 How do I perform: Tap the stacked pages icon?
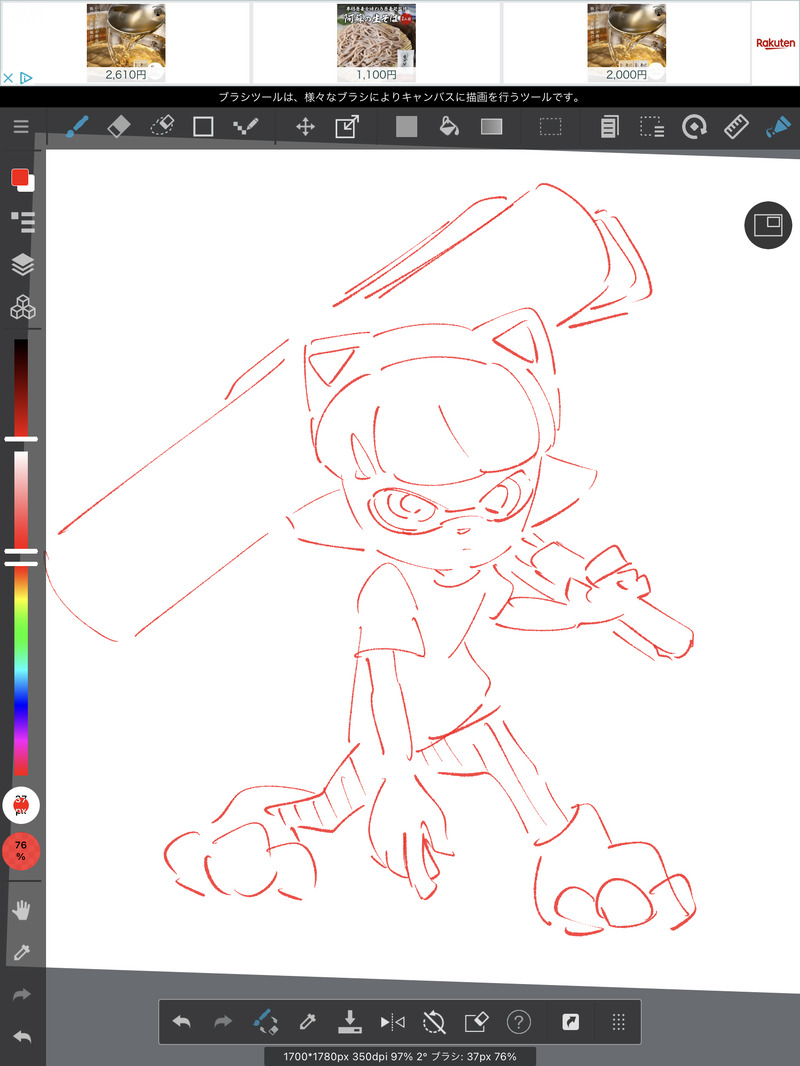click(x=610, y=127)
